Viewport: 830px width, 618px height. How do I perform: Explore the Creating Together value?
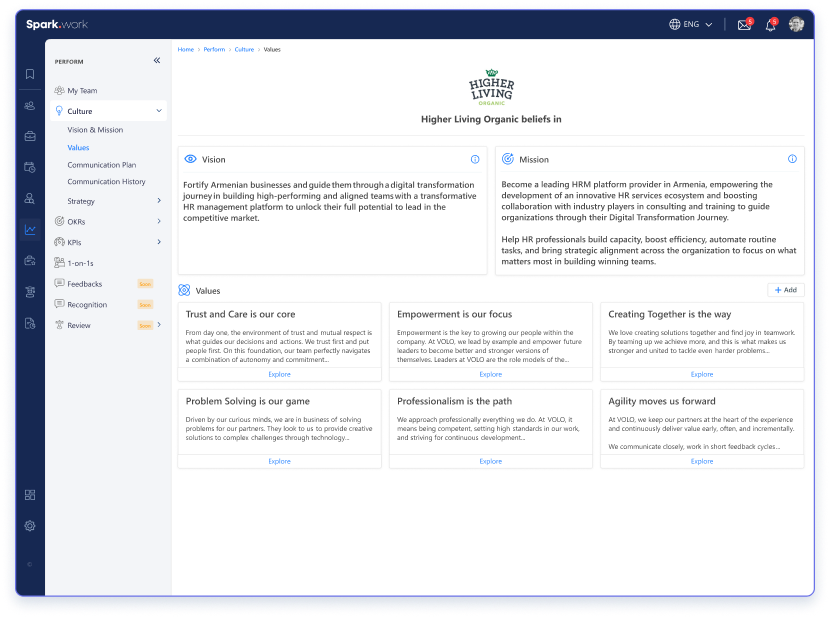[x=702, y=374]
